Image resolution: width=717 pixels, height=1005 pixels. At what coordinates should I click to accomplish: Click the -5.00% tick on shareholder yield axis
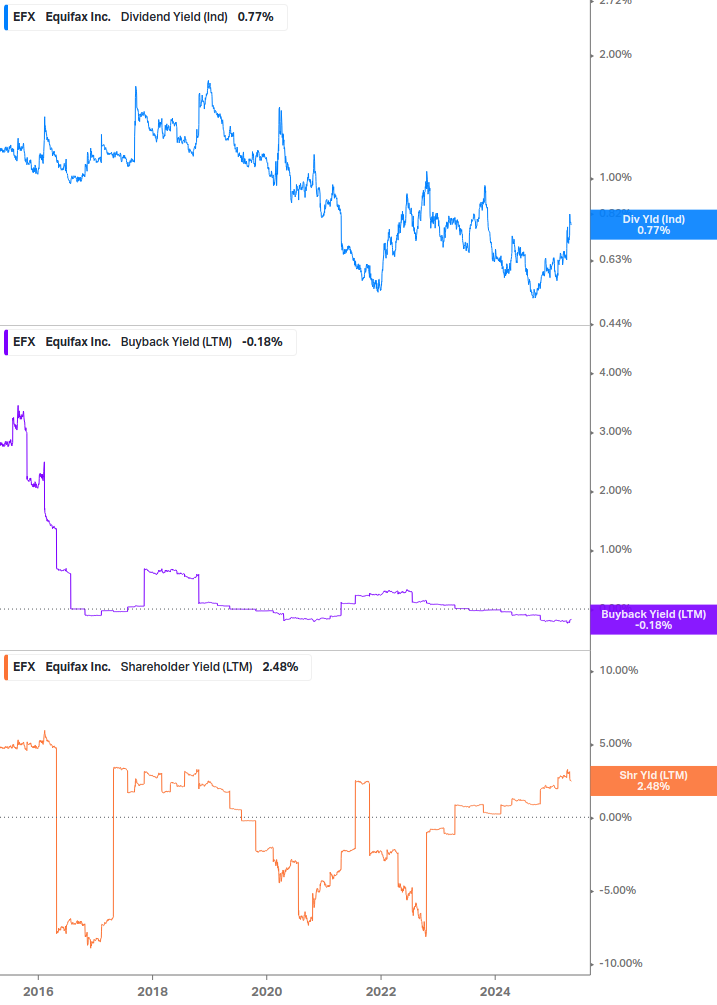coord(617,890)
